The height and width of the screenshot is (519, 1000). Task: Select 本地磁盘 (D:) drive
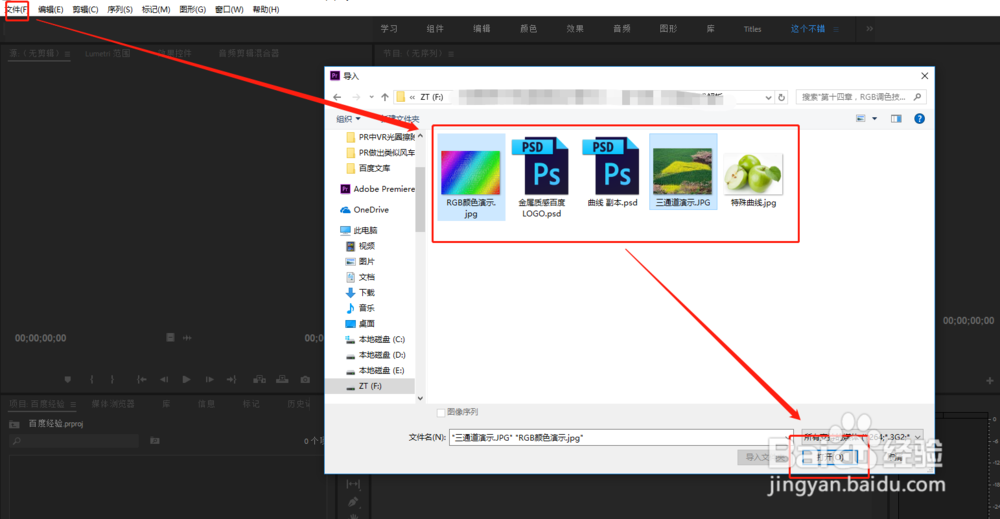pyautogui.click(x=375, y=355)
